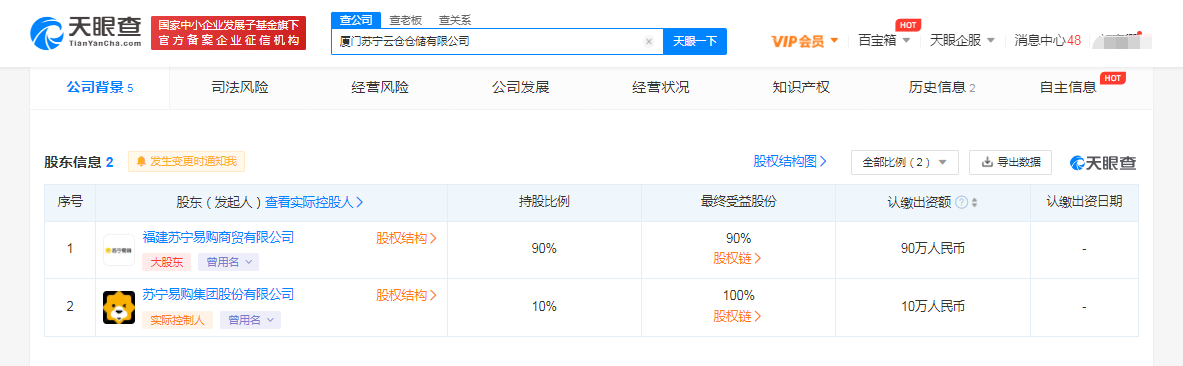
Task: Click the 持股比例 column header
Action: [544, 202]
